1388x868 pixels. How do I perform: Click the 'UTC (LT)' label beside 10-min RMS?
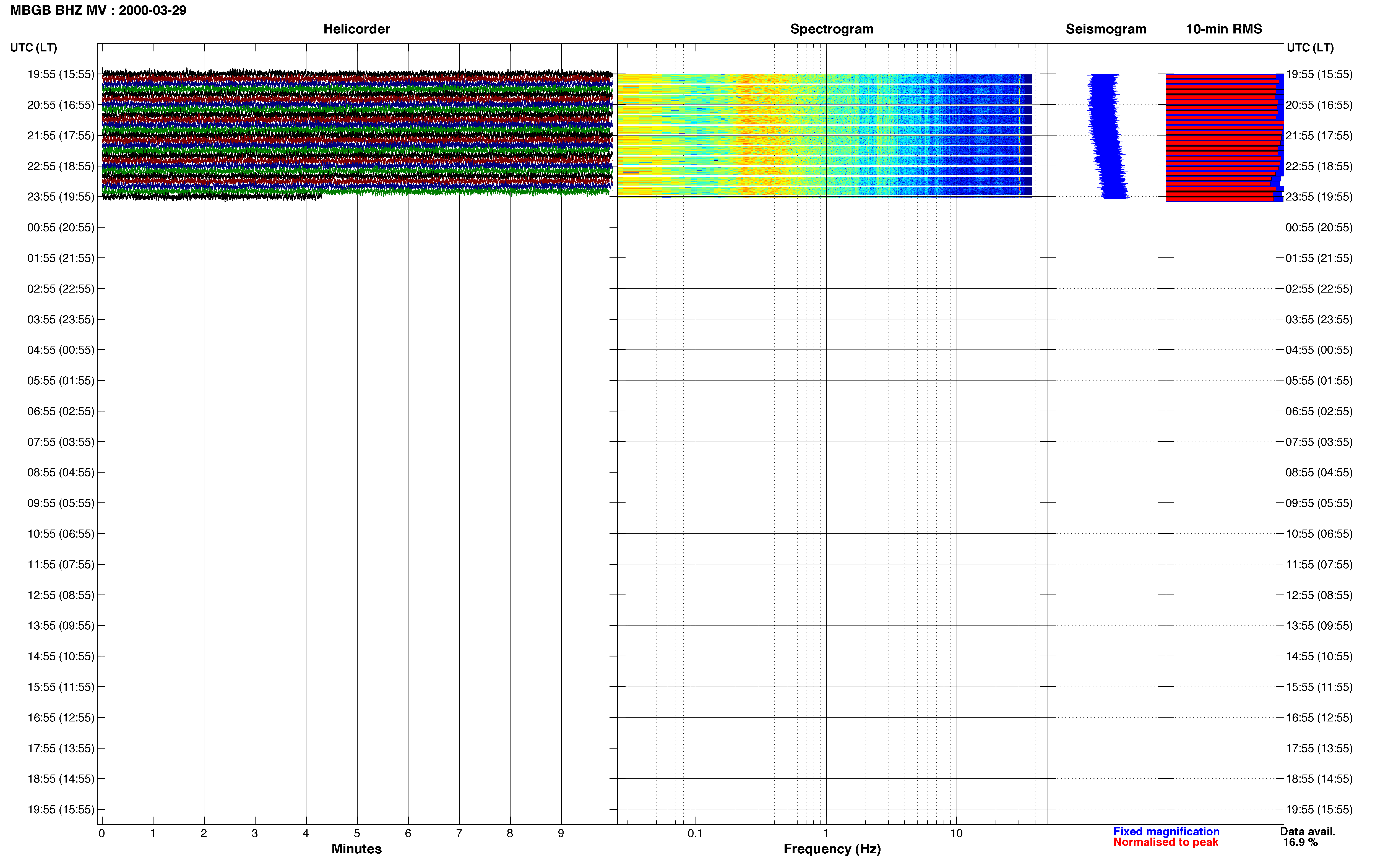point(1310,48)
